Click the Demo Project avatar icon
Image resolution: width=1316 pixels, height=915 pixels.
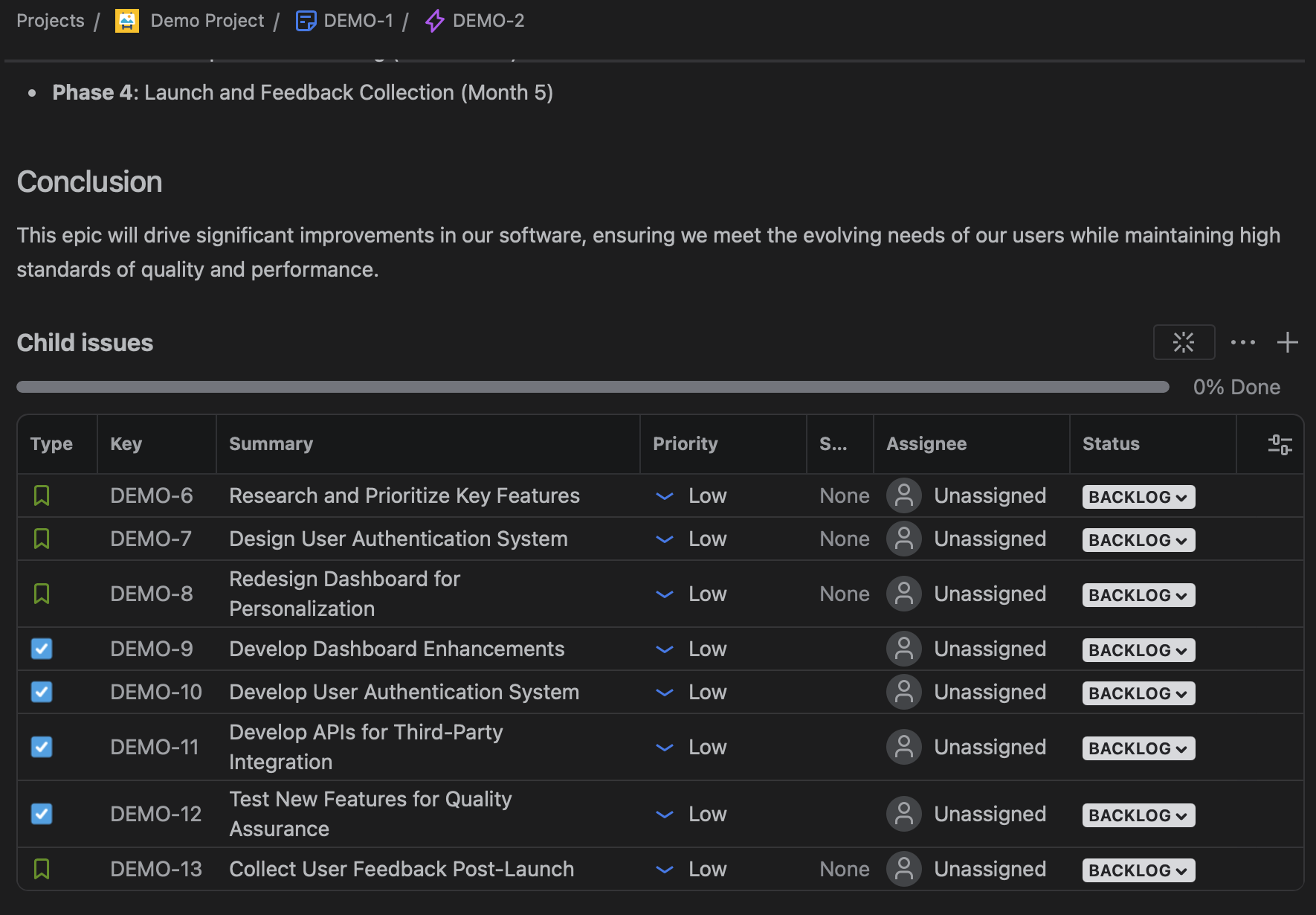pyautogui.click(x=127, y=21)
